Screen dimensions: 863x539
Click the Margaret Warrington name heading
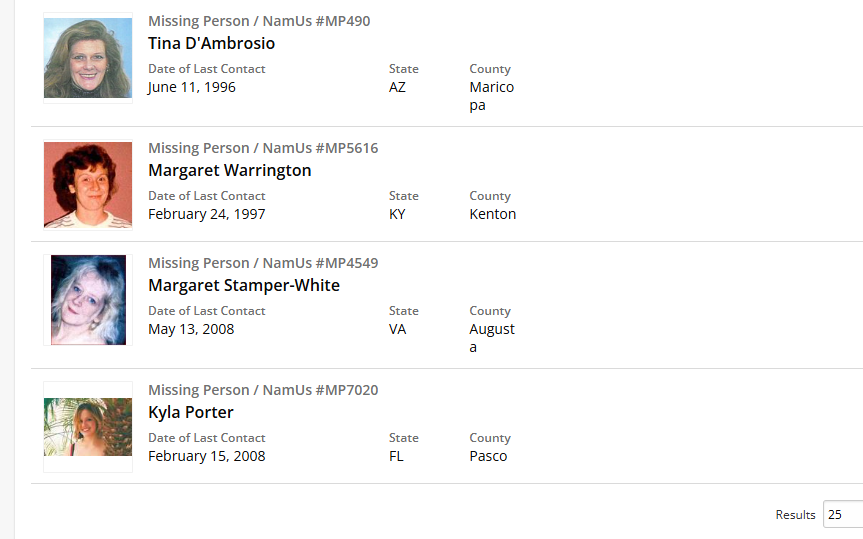[x=230, y=171]
